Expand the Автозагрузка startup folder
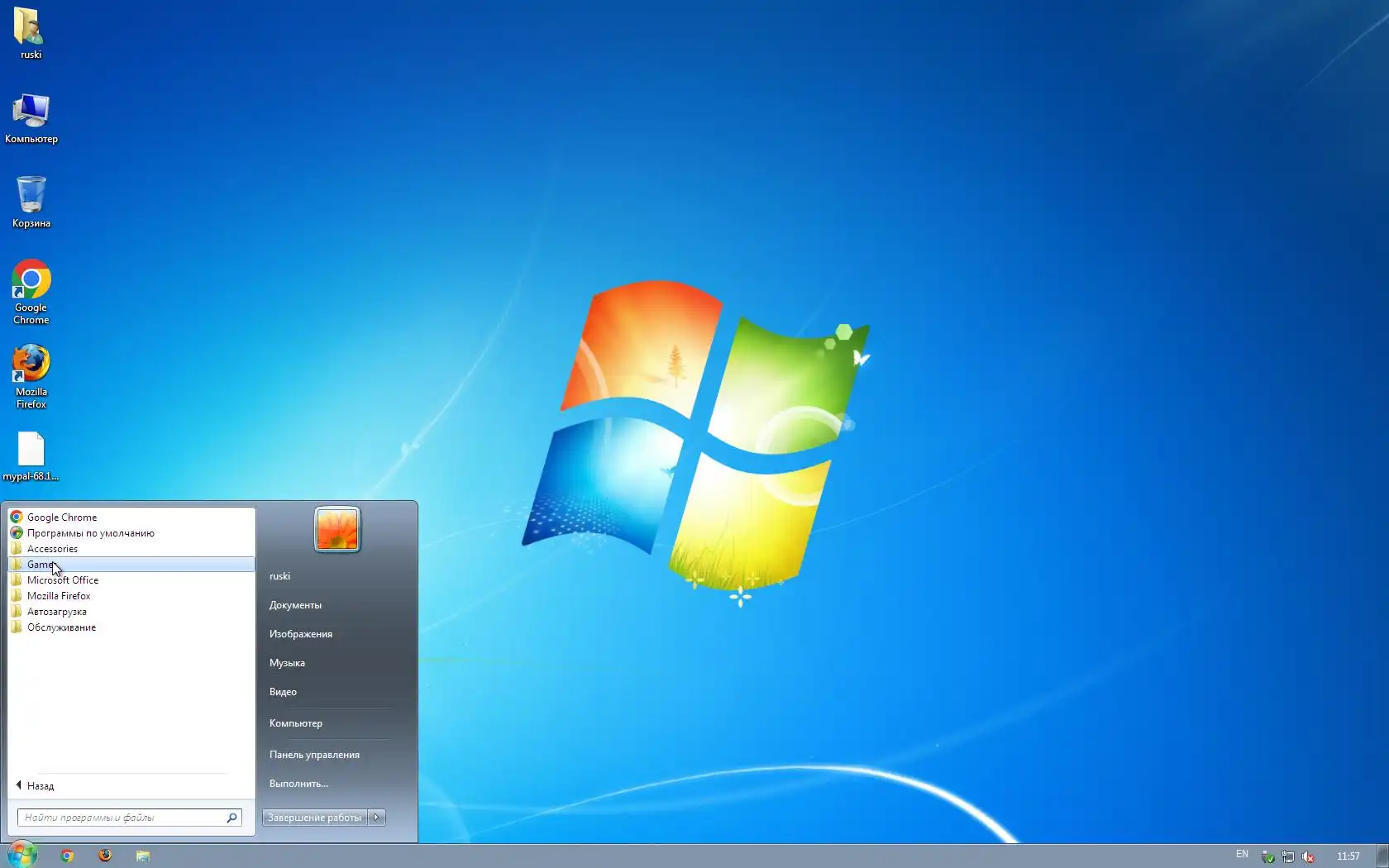Viewport: 1389px width, 868px height. coord(131,612)
